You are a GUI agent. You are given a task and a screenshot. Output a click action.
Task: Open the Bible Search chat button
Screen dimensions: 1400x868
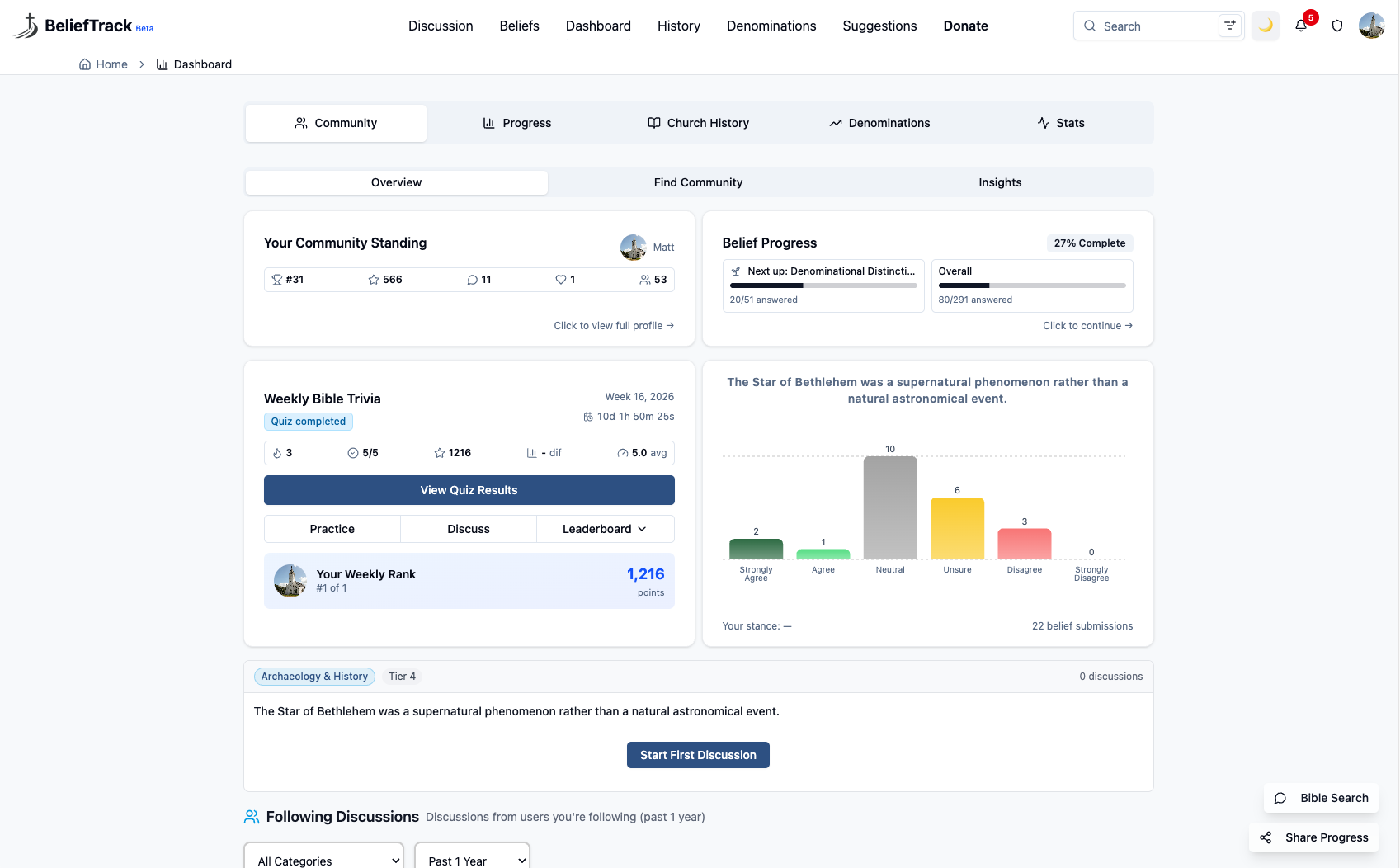point(1321,798)
